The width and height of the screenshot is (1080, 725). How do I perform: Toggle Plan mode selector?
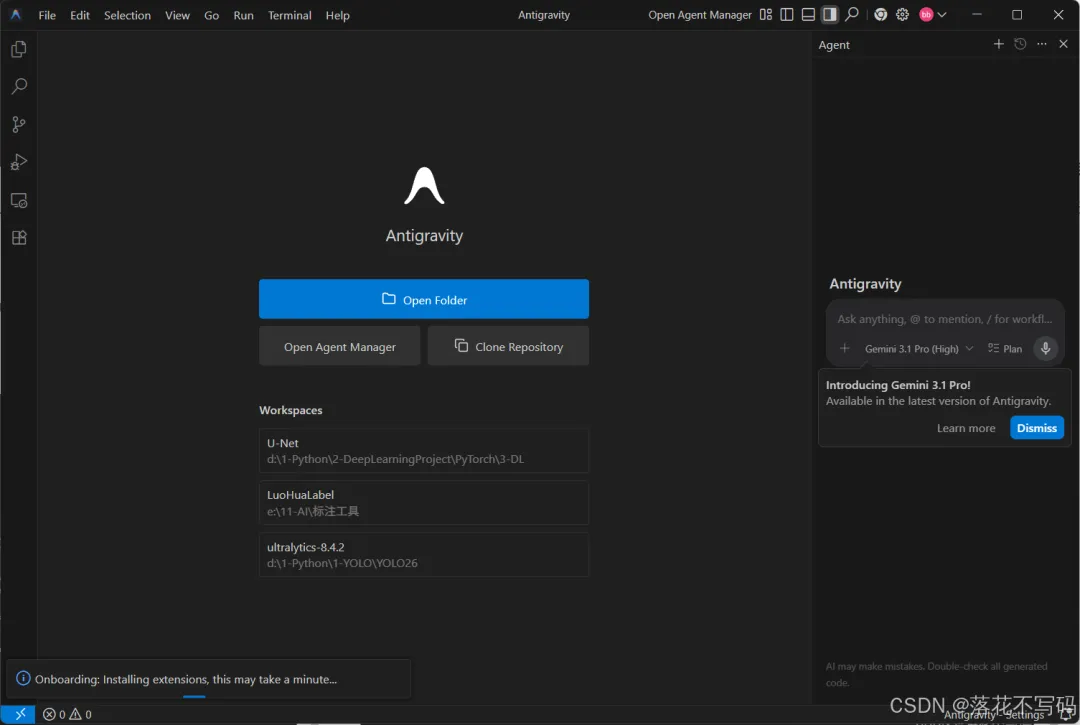click(x=1005, y=349)
